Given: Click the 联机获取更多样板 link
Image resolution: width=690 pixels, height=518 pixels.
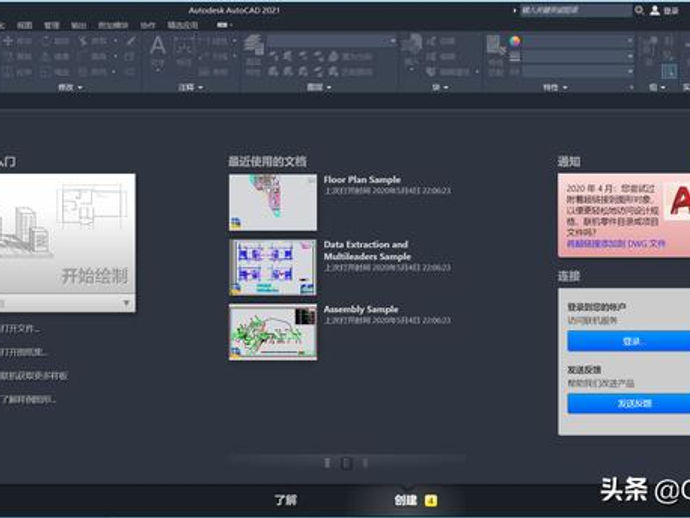Looking at the screenshot, I should tap(34, 375).
